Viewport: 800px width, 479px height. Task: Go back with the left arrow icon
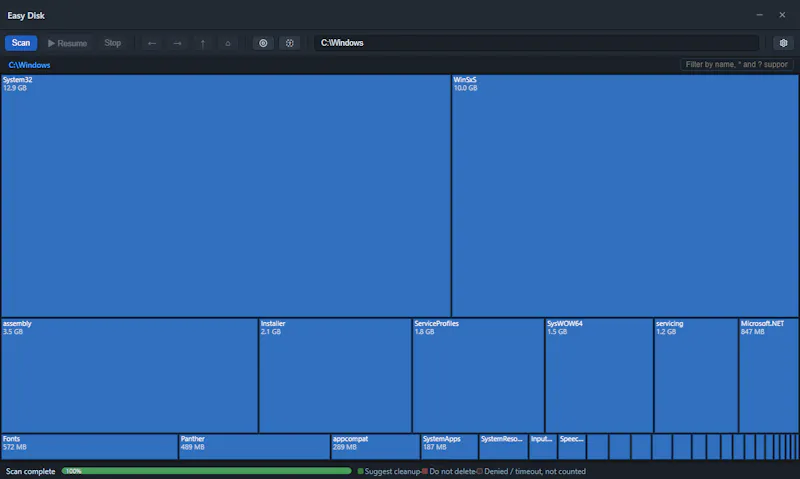click(x=152, y=43)
